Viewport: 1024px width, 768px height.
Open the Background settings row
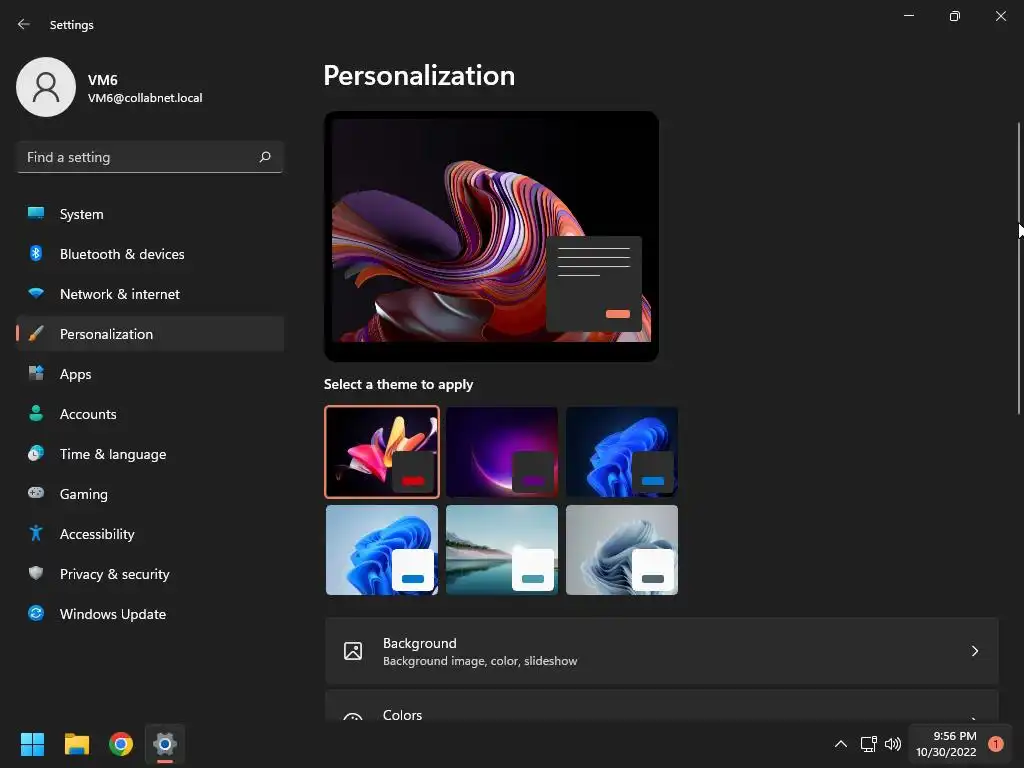[662, 651]
